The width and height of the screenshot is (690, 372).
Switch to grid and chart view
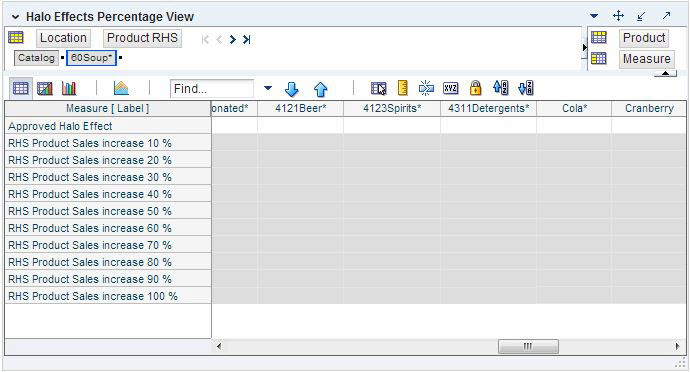point(45,88)
